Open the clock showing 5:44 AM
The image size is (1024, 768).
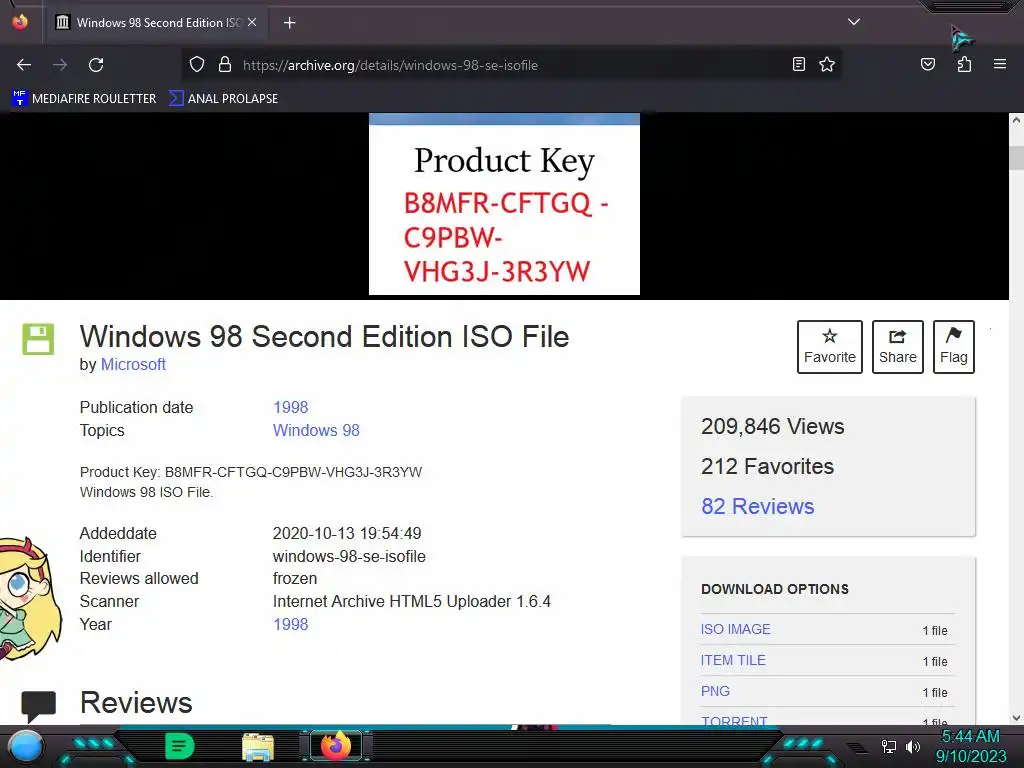point(971,746)
